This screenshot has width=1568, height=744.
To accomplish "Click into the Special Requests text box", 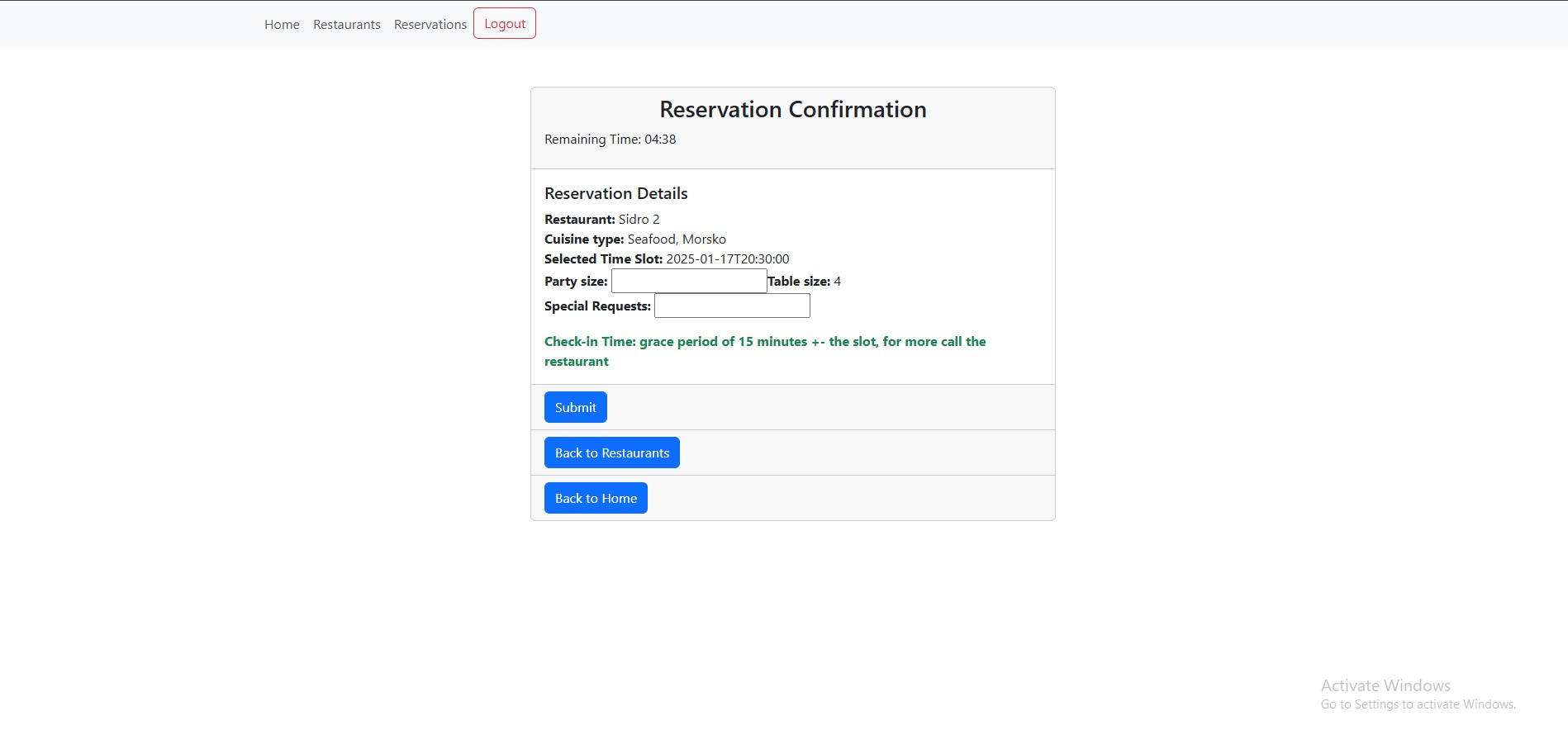I will [x=731, y=306].
